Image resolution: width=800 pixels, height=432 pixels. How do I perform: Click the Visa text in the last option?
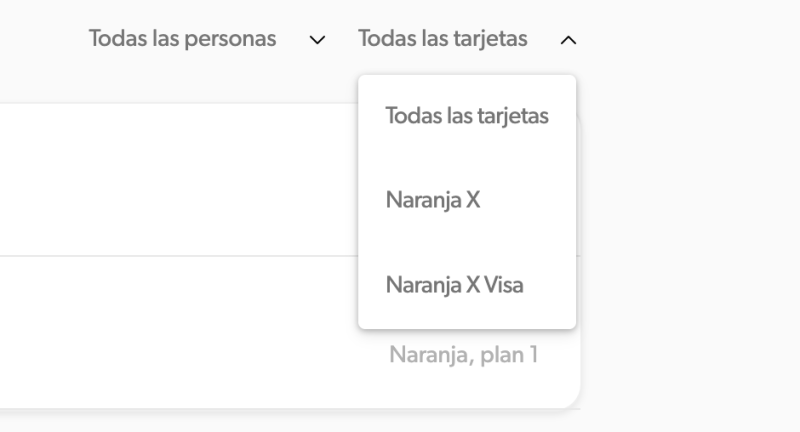click(x=504, y=285)
